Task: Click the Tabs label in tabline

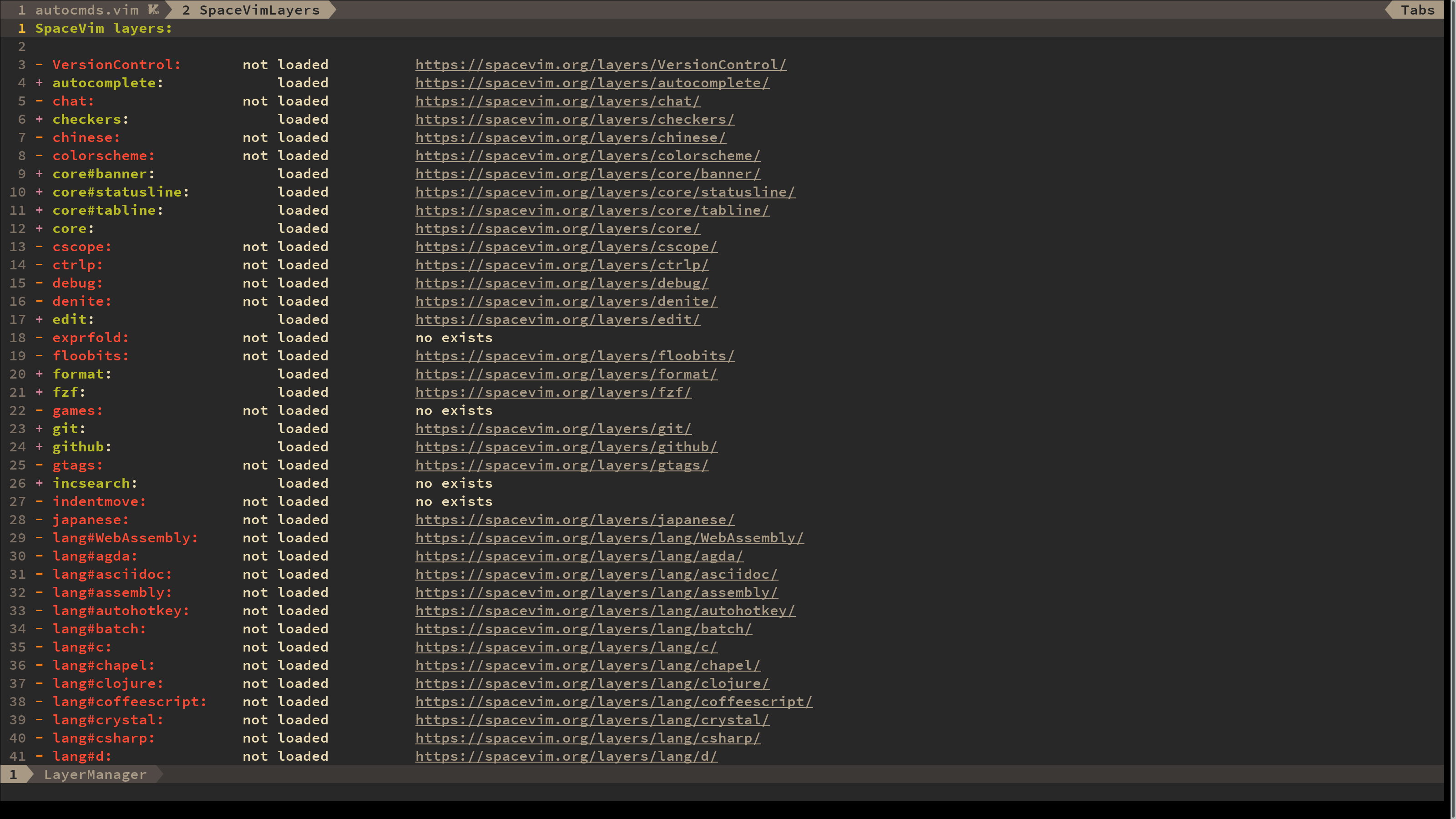Action: coord(1418,10)
